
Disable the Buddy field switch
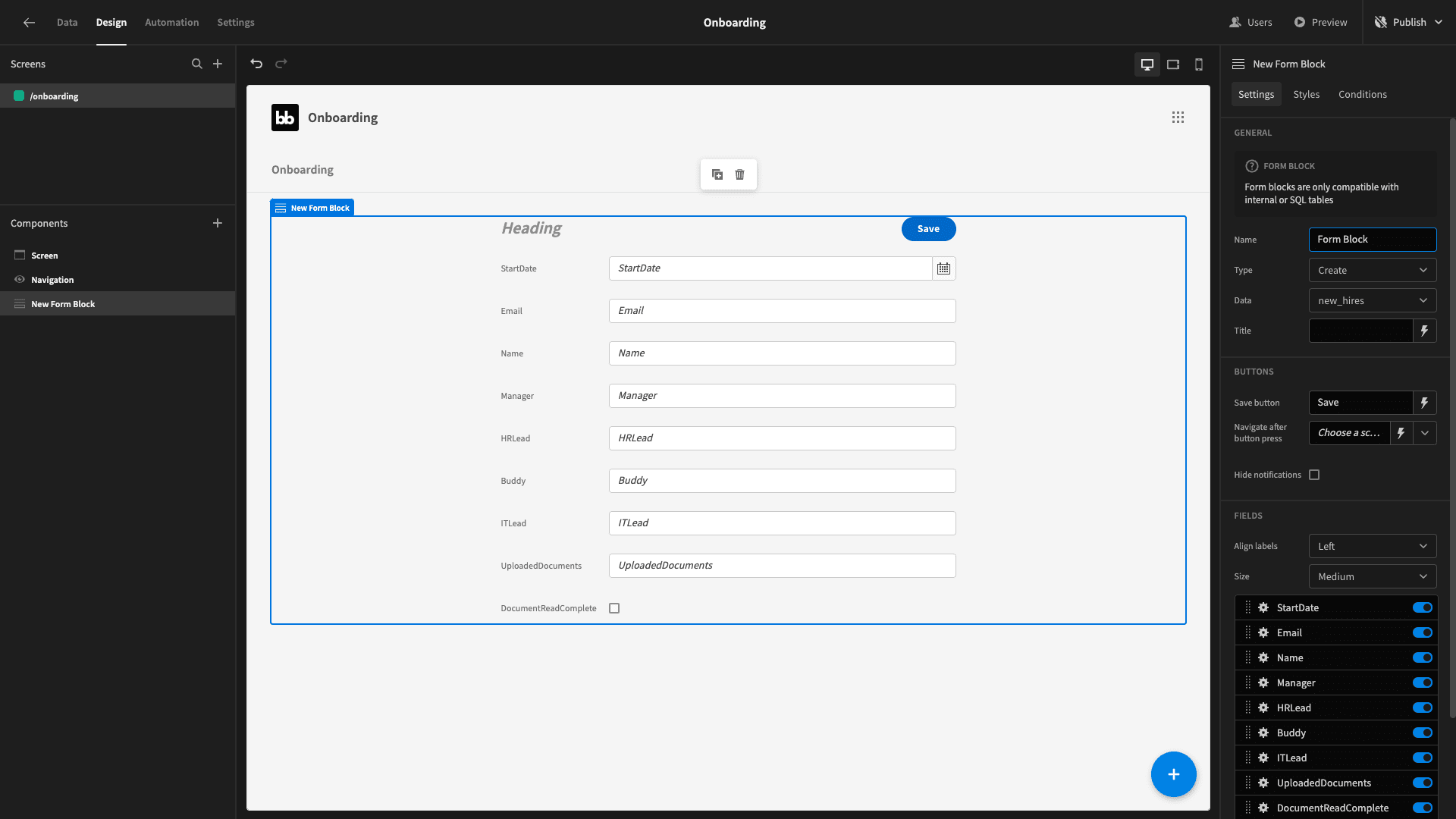(1423, 733)
